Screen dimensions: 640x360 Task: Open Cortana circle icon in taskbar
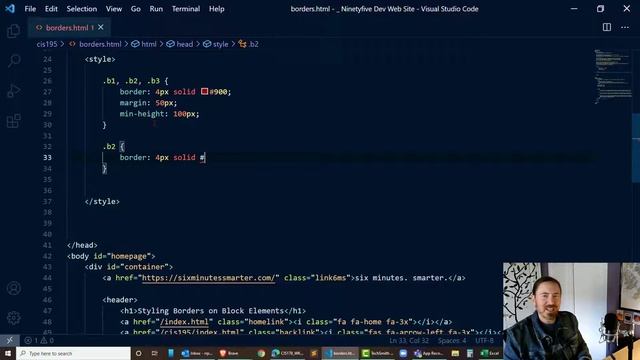click(138, 353)
